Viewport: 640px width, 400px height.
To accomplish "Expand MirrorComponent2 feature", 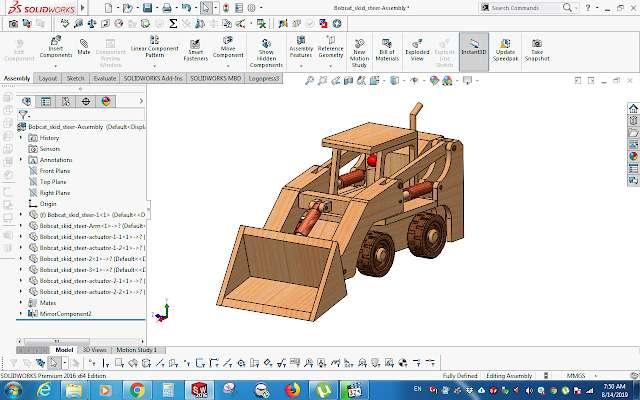I will [x=21, y=313].
